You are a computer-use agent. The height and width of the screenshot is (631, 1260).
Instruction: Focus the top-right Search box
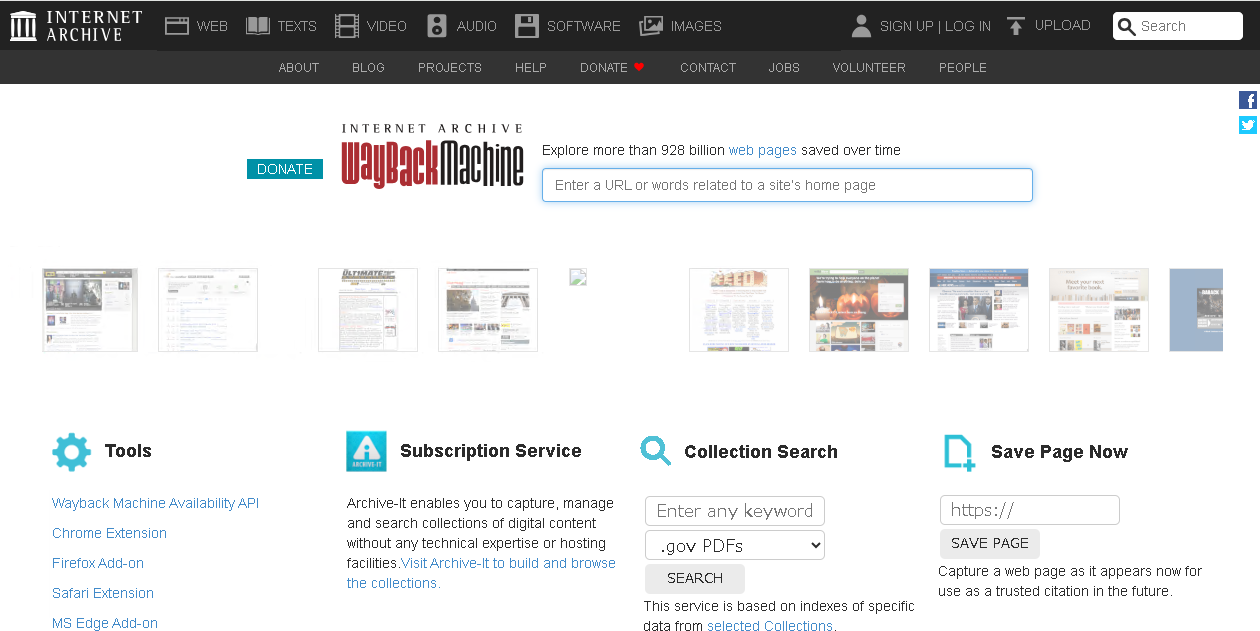click(1178, 26)
